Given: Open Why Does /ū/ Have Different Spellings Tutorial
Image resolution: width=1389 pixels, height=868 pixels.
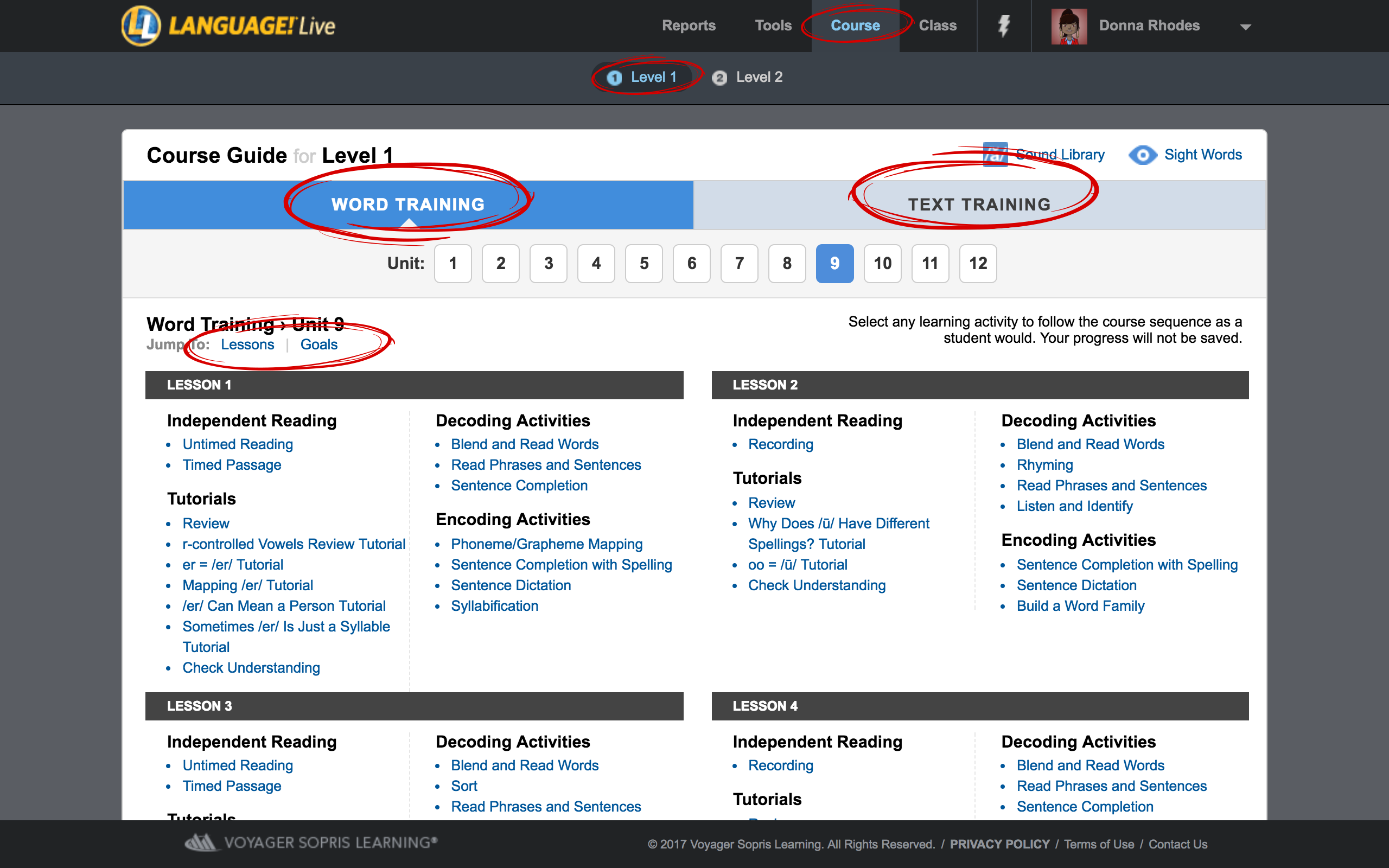Looking at the screenshot, I should click(839, 534).
